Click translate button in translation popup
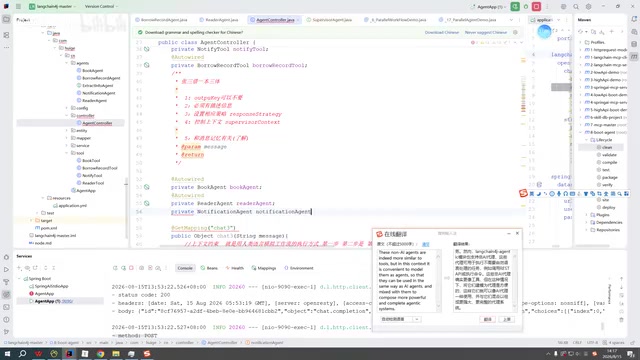The width and height of the screenshot is (640, 360). tap(487, 319)
